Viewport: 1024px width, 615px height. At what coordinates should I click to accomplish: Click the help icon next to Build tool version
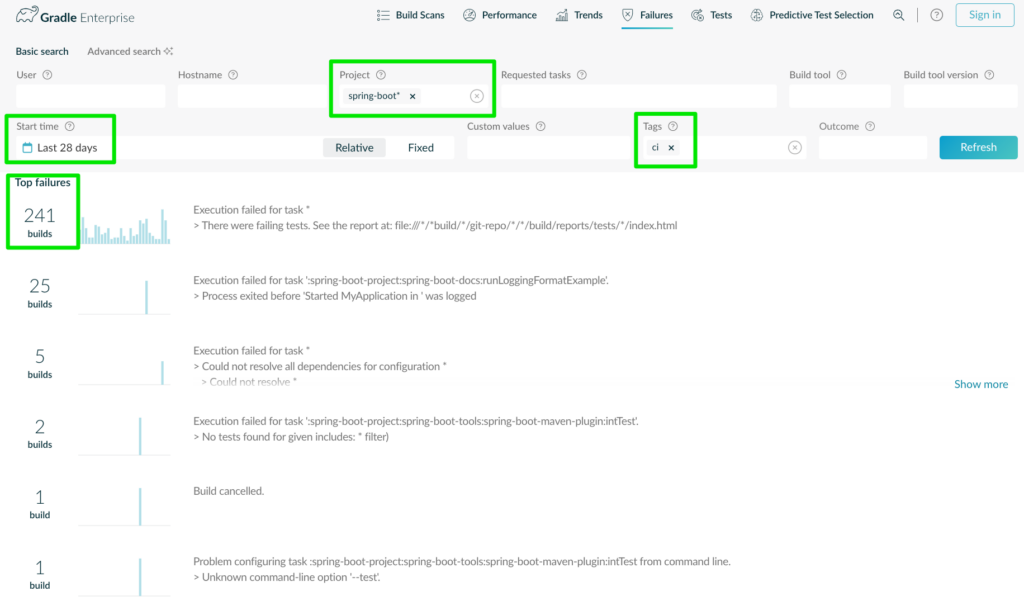pyautogui.click(x=989, y=75)
